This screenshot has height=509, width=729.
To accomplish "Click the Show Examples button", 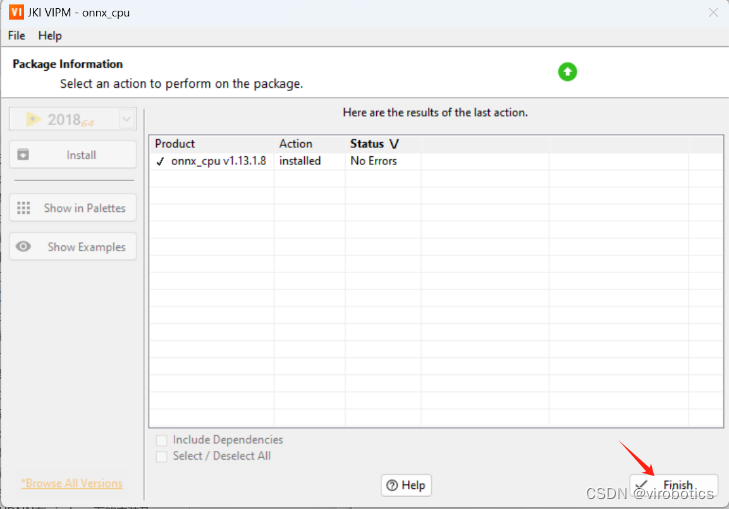I will (x=73, y=247).
